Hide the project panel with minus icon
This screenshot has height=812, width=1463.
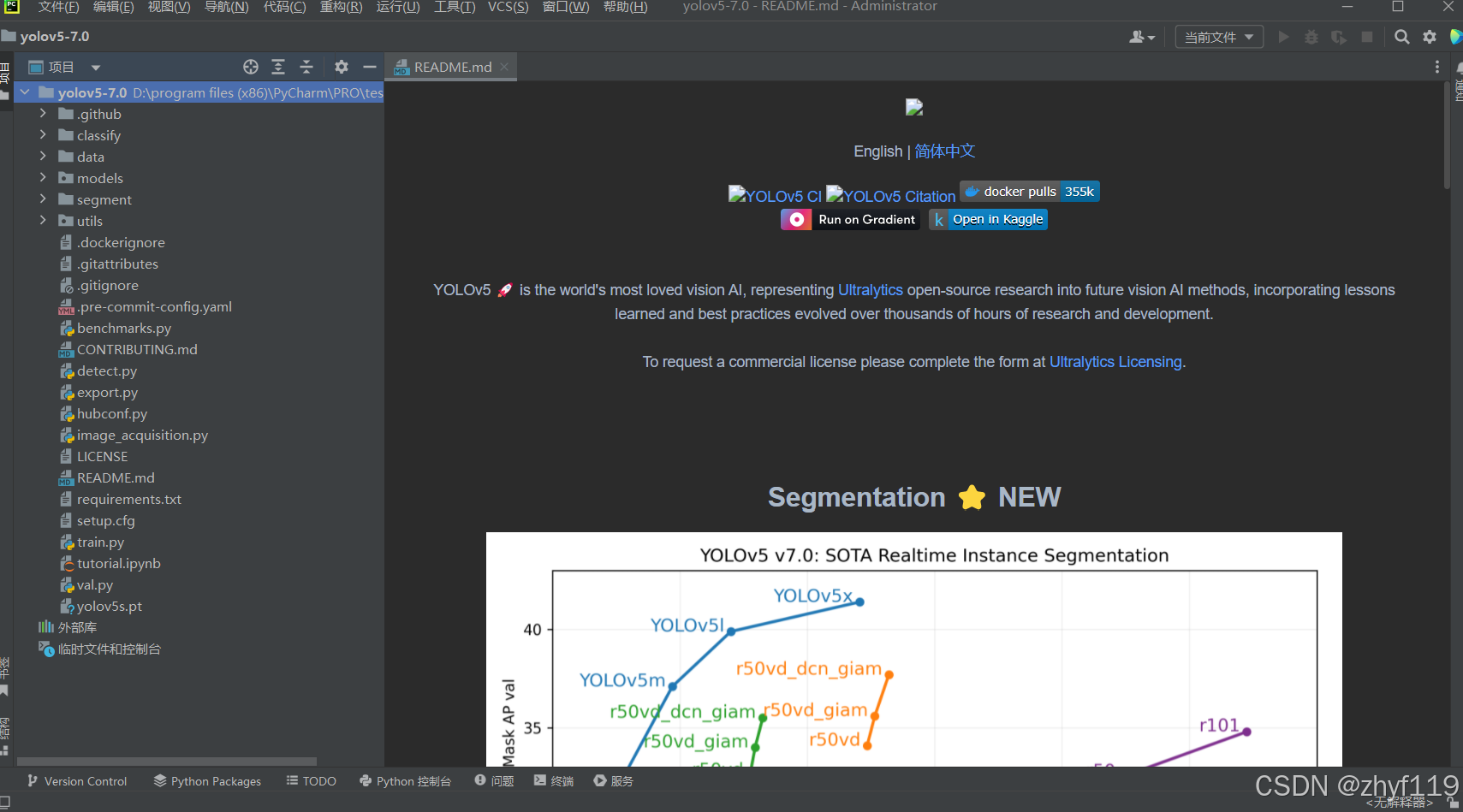(370, 67)
